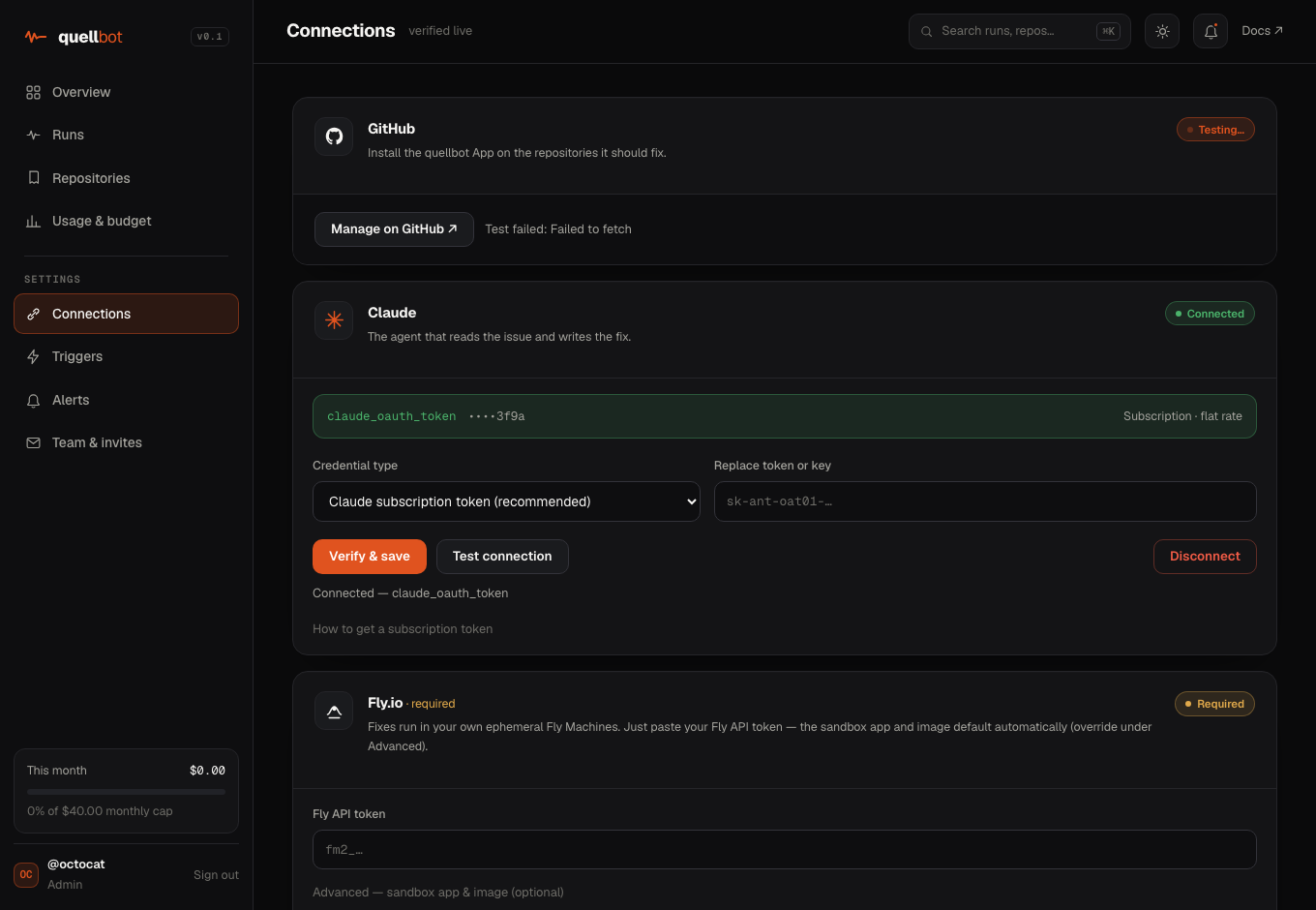Click the Fly API token input field
Screen dimensions: 1316x910
pos(785,849)
